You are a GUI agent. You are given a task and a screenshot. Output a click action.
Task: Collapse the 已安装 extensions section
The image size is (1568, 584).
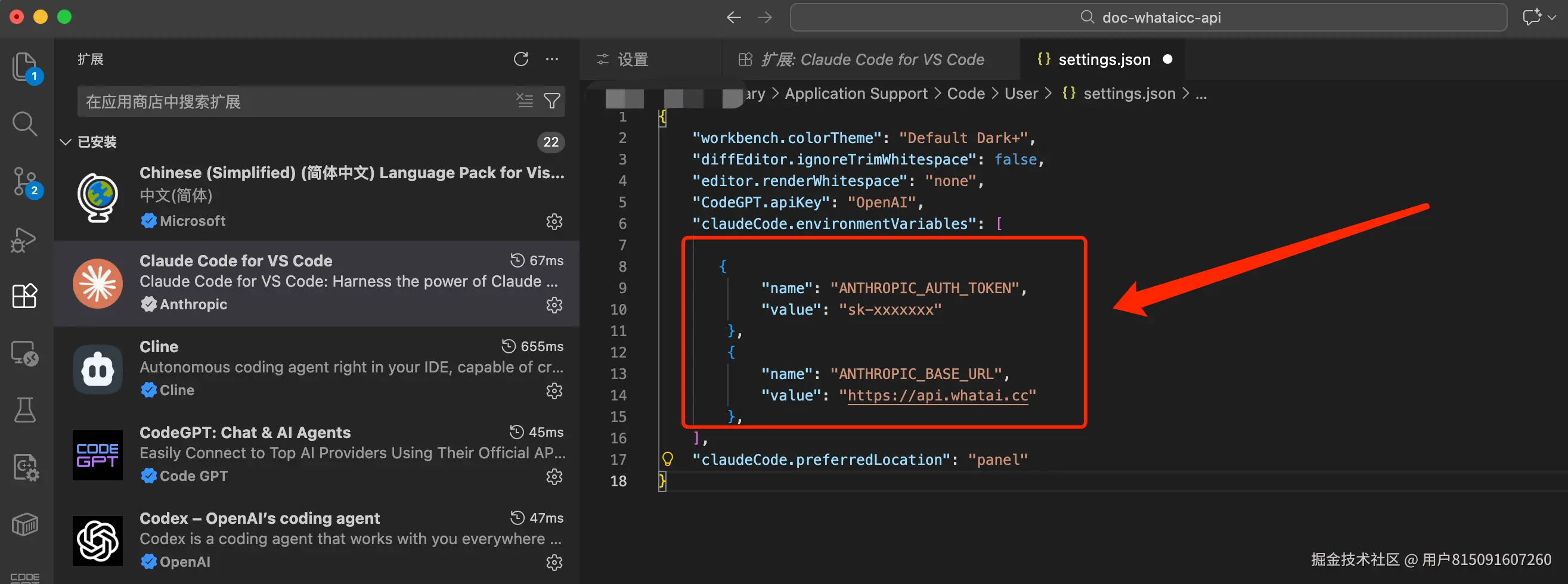point(65,142)
